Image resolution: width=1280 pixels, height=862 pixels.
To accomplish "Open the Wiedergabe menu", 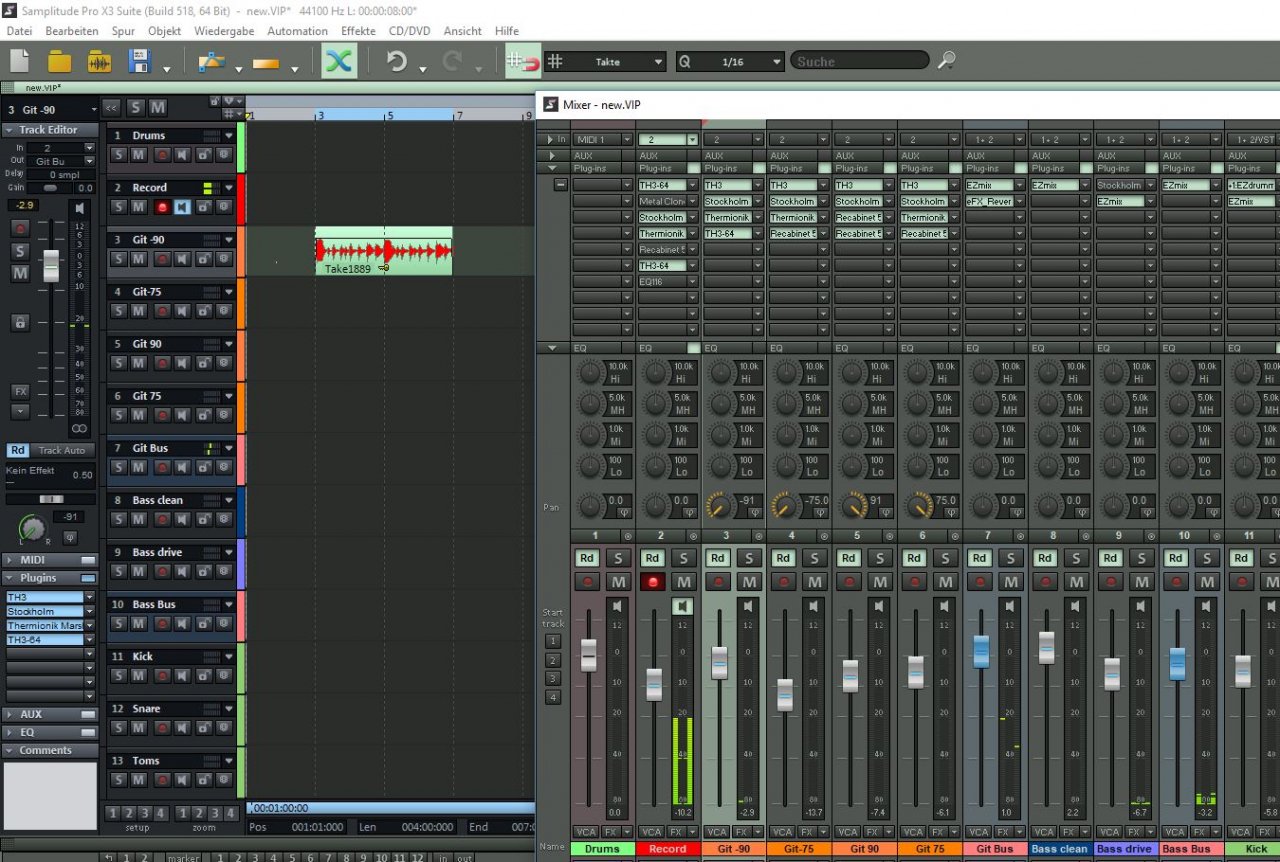I will click(224, 31).
